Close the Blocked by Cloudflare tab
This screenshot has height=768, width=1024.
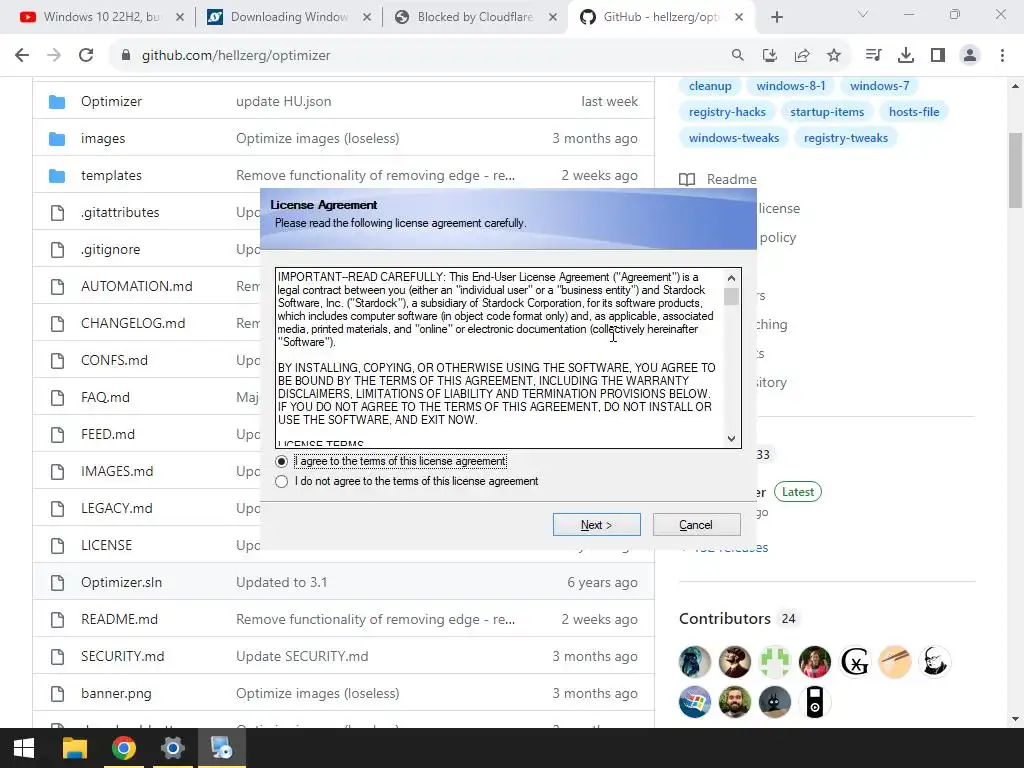[x=553, y=18]
